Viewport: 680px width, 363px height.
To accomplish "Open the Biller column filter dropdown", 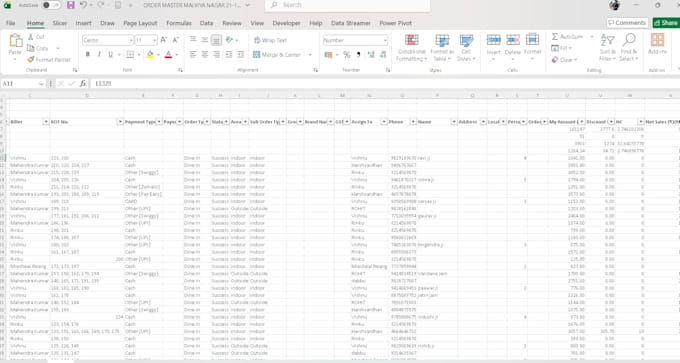I will (45, 122).
